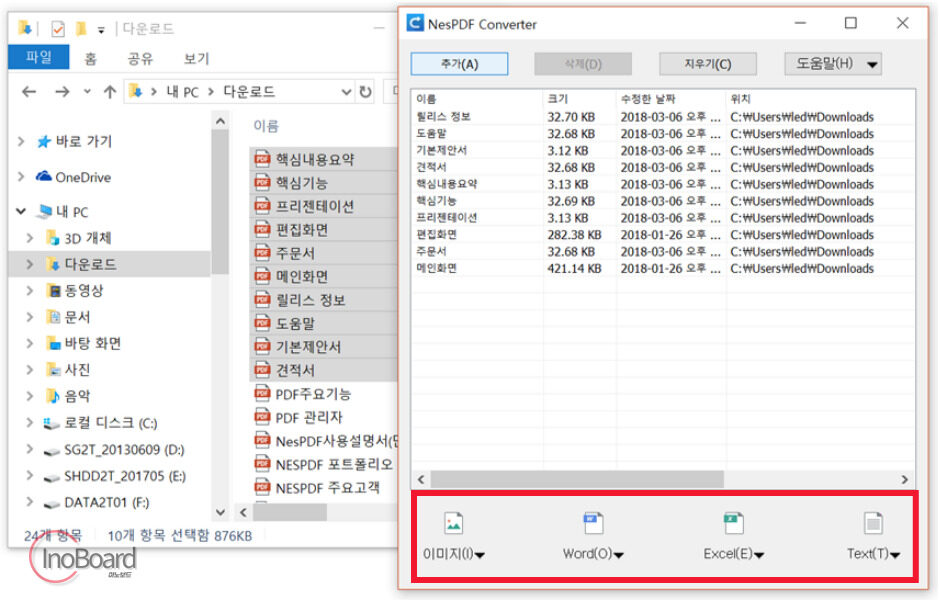The image size is (940, 600).
Task: Select the 프리젠테이션 PDF file icon in Explorer
Action: pyautogui.click(x=262, y=206)
